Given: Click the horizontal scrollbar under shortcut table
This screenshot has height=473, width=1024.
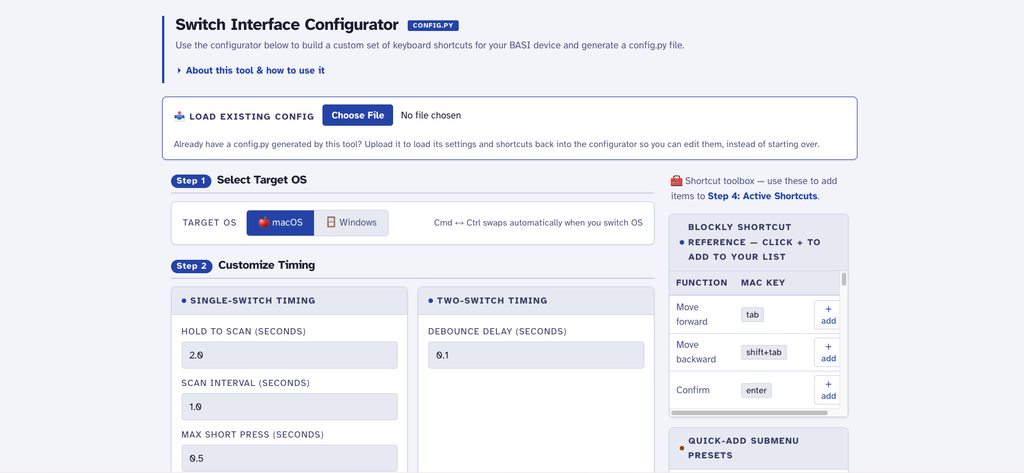Looking at the screenshot, I should coord(749,413).
